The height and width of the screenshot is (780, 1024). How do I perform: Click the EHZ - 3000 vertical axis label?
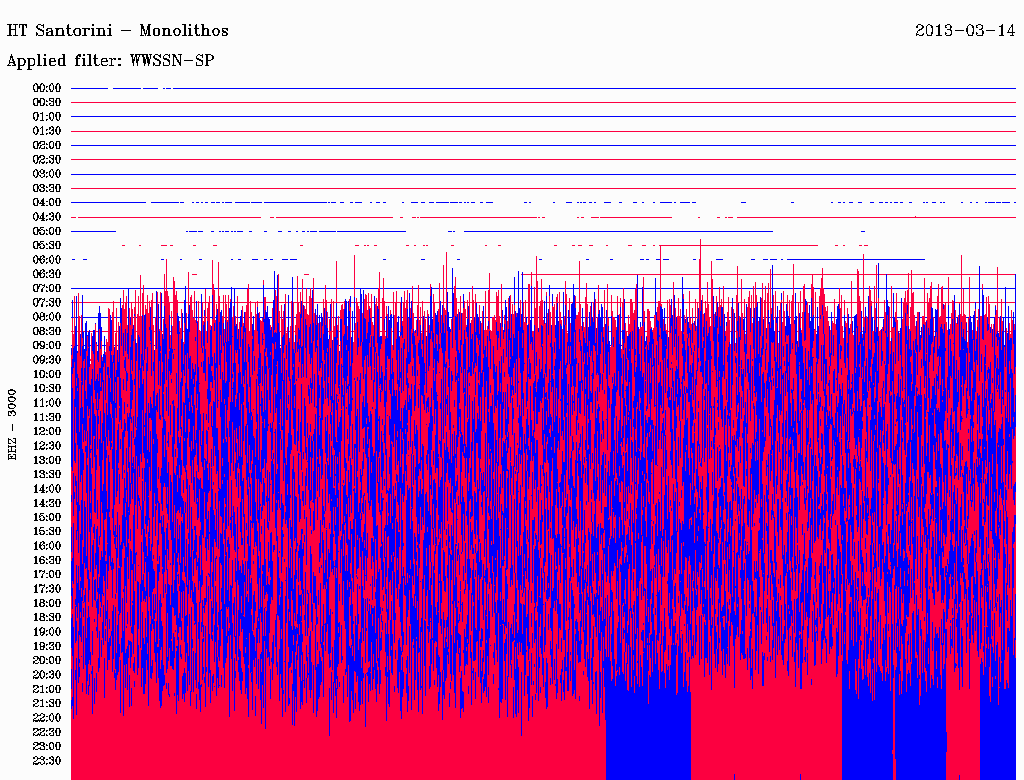click(x=13, y=424)
